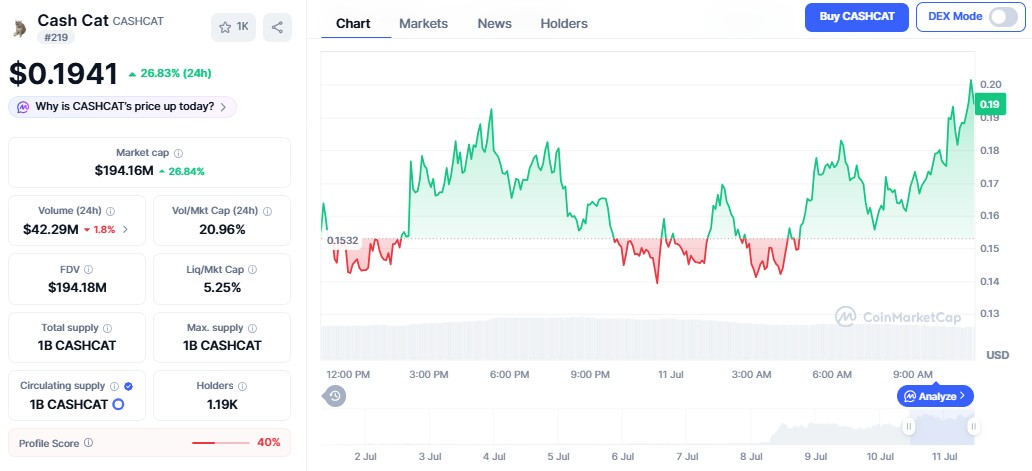The image size is (1032, 471).
Task: Switch to the Markets tab
Action: point(423,24)
